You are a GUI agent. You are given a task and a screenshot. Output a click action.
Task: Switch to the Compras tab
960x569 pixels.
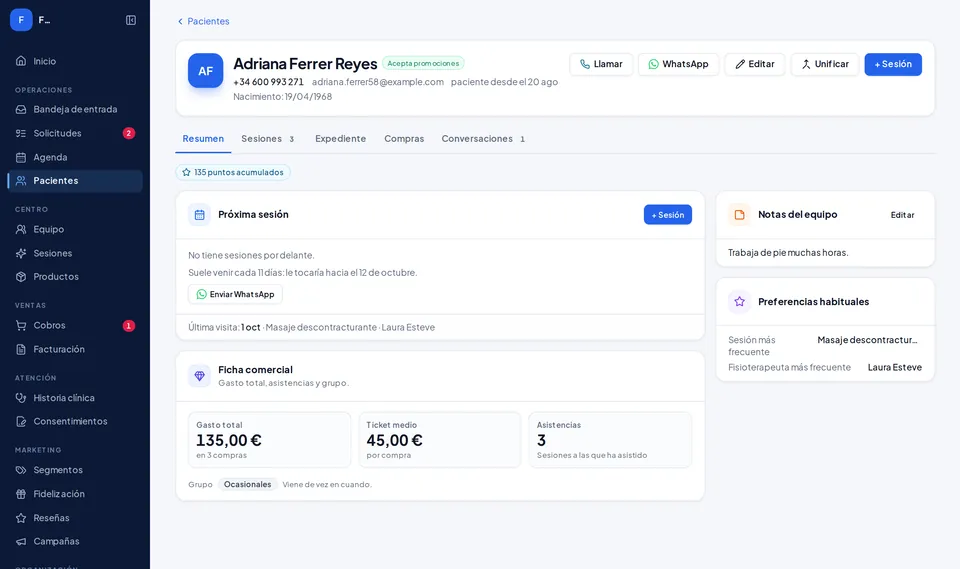coord(404,139)
